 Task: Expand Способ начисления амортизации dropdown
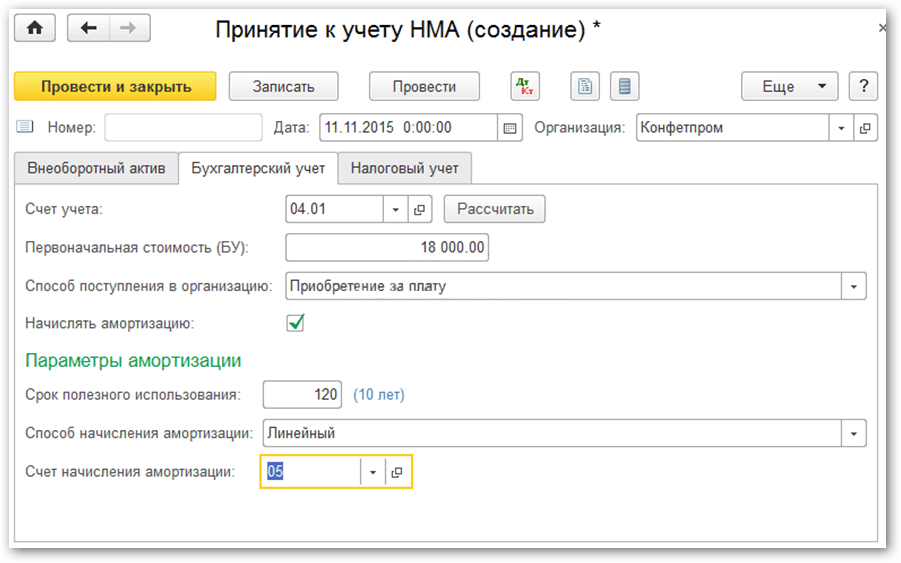pos(854,434)
